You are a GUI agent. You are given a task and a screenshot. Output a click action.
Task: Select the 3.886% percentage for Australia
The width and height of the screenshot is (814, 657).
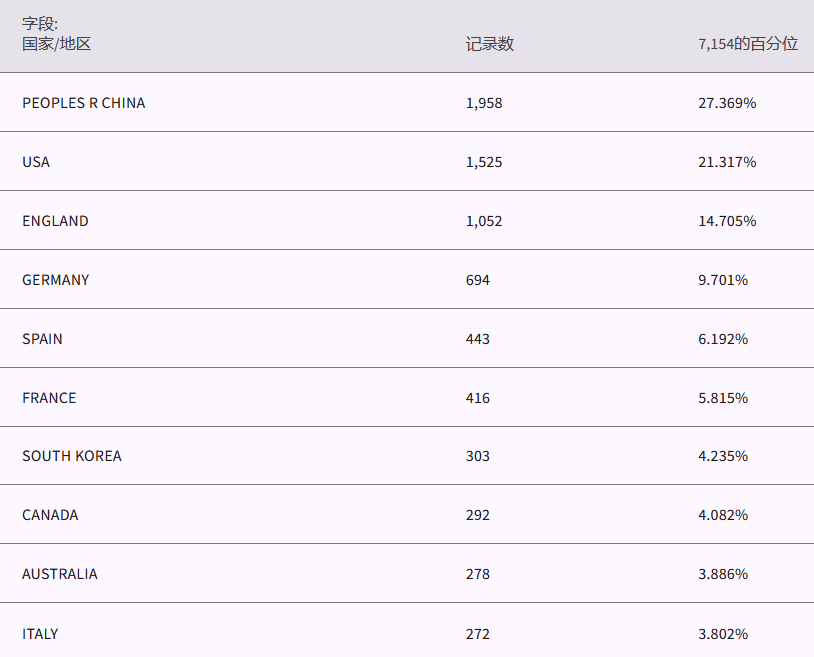point(723,574)
